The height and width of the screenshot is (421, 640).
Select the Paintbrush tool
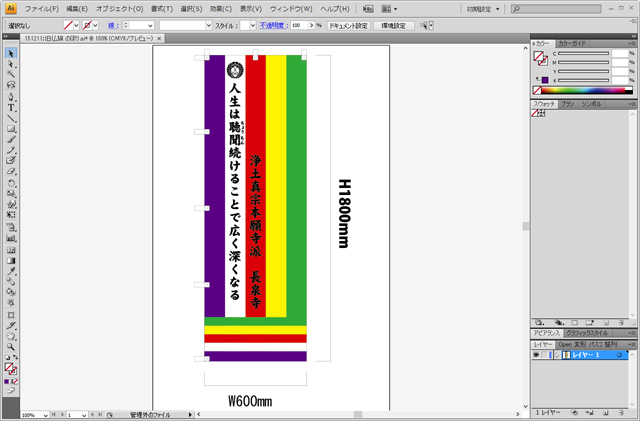(11, 140)
